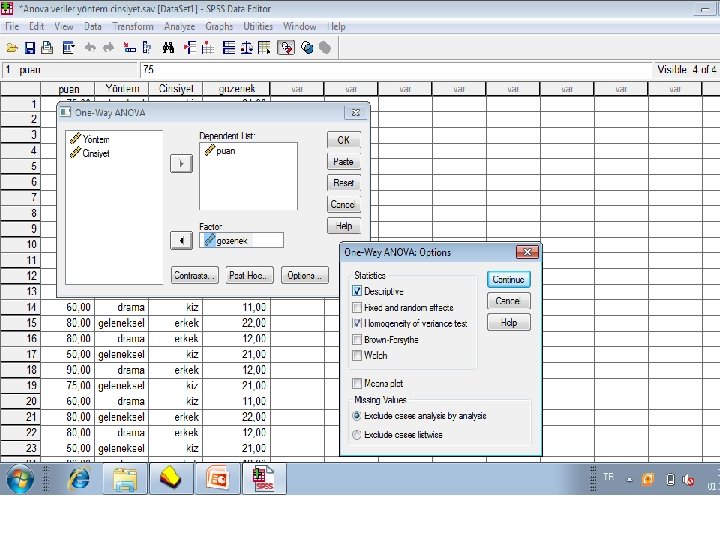The height and width of the screenshot is (540, 720).
Task: Click the Insert Cases icon
Action: tap(190, 48)
